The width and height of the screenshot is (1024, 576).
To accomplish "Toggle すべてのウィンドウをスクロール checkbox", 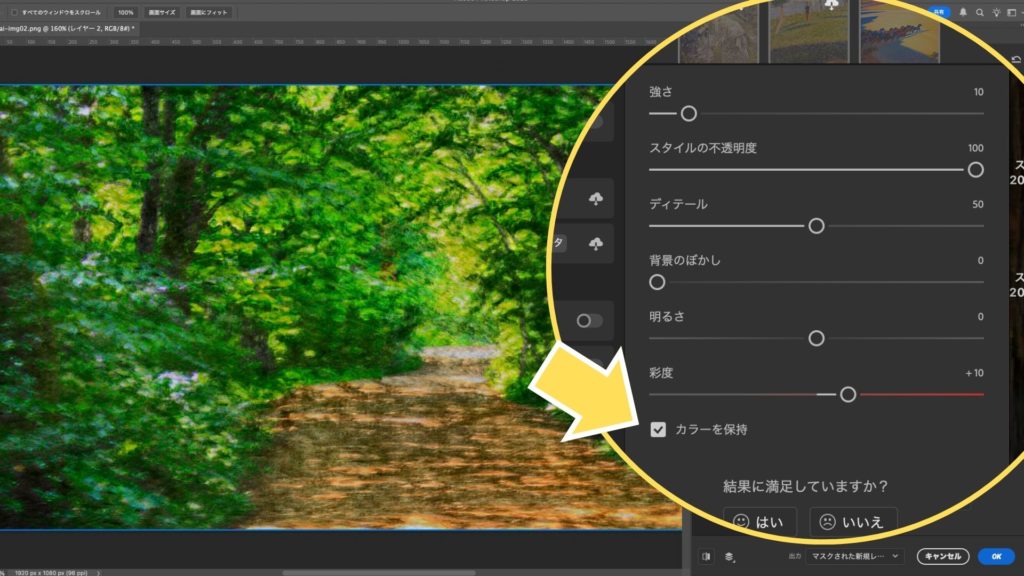I will pos(13,12).
